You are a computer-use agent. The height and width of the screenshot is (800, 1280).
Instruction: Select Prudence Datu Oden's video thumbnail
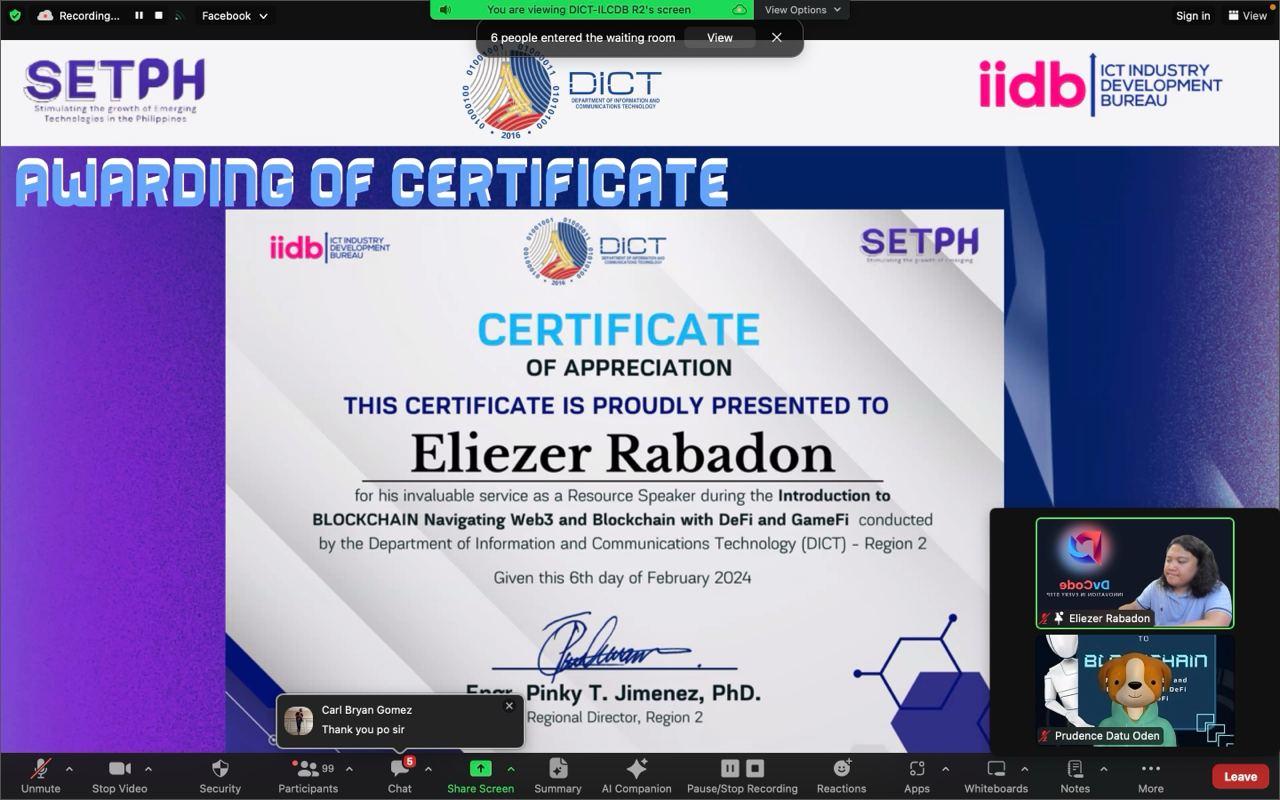[1135, 690]
